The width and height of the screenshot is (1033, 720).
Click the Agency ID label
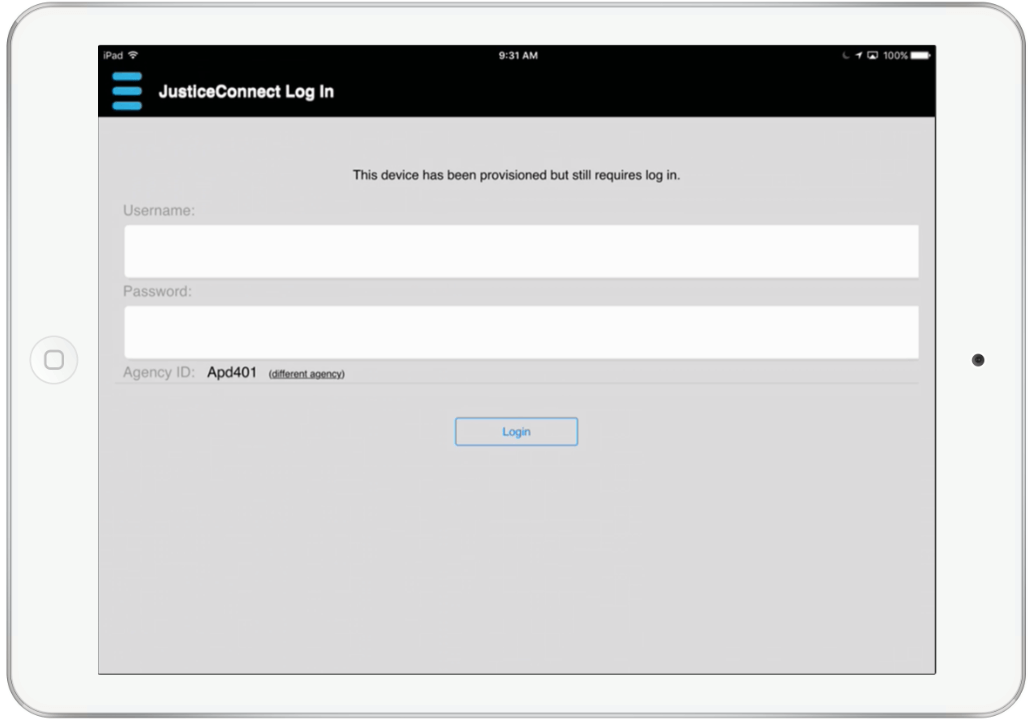point(159,372)
